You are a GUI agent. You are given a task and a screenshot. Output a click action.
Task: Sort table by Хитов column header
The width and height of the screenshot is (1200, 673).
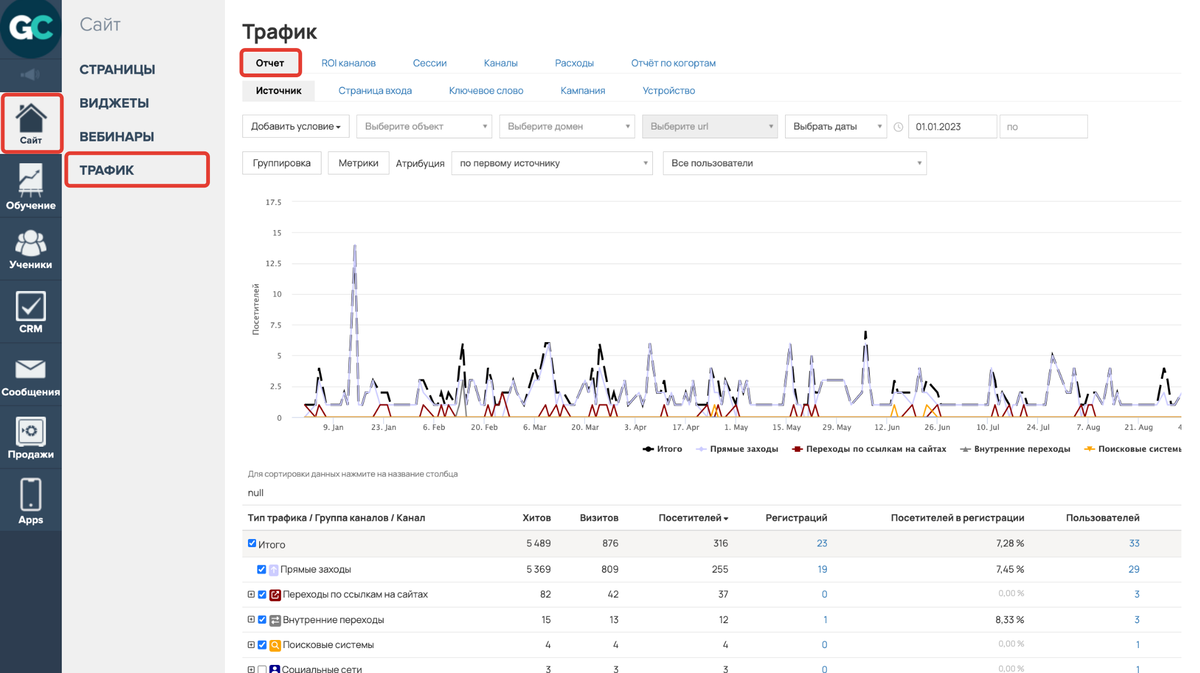point(537,518)
